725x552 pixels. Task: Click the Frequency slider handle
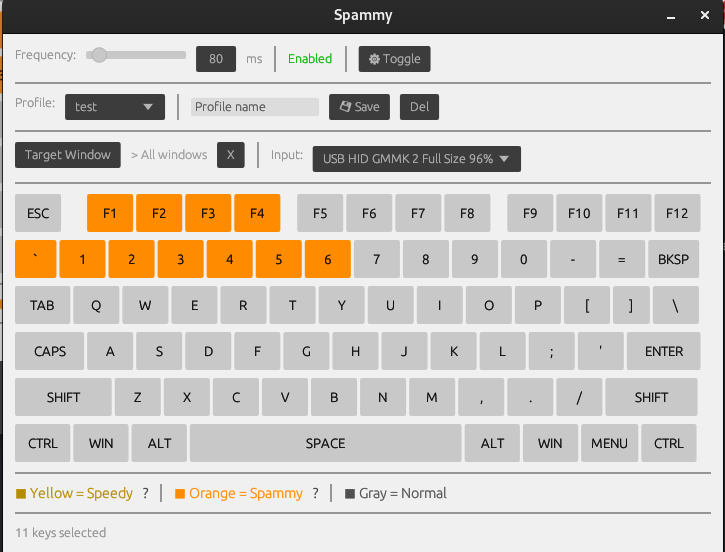click(98, 55)
